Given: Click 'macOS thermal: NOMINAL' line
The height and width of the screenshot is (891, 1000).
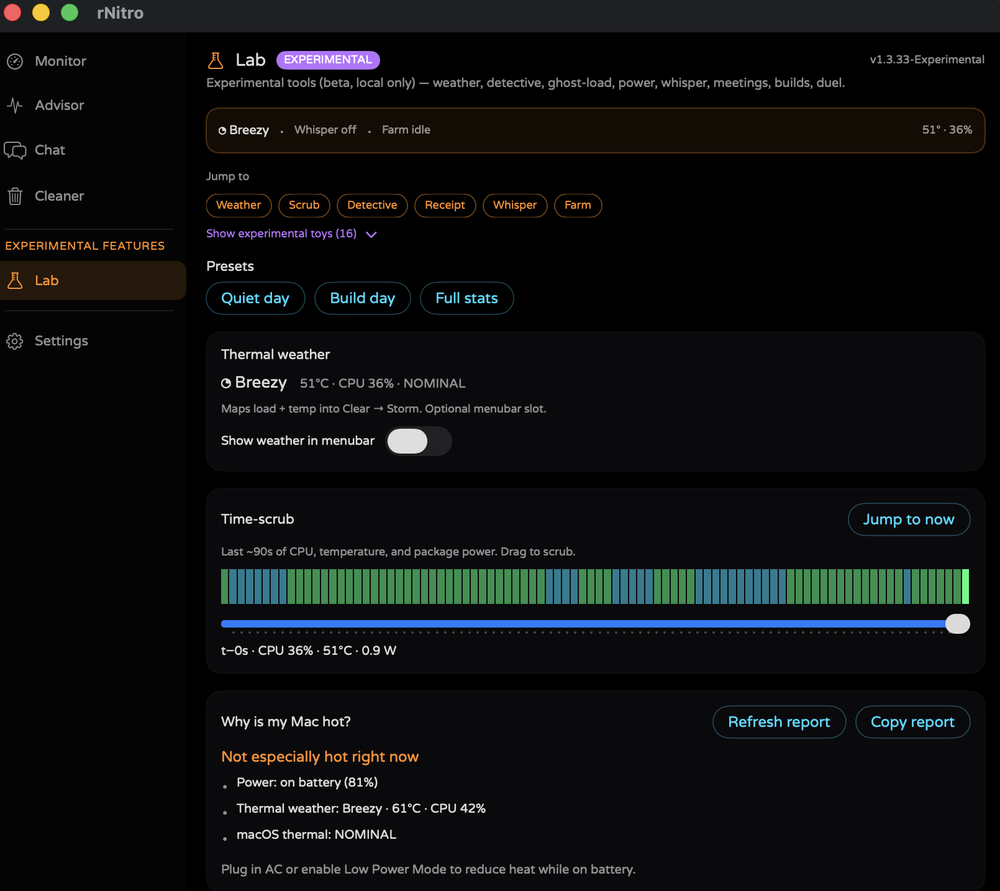Looking at the screenshot, I should (x=316, y=835).
